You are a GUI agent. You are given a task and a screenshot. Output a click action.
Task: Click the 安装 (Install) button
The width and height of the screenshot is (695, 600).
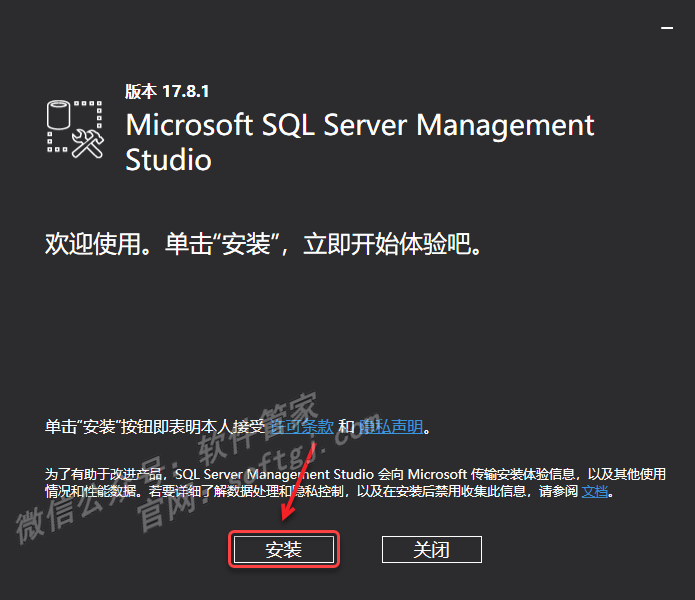point(284,549)
